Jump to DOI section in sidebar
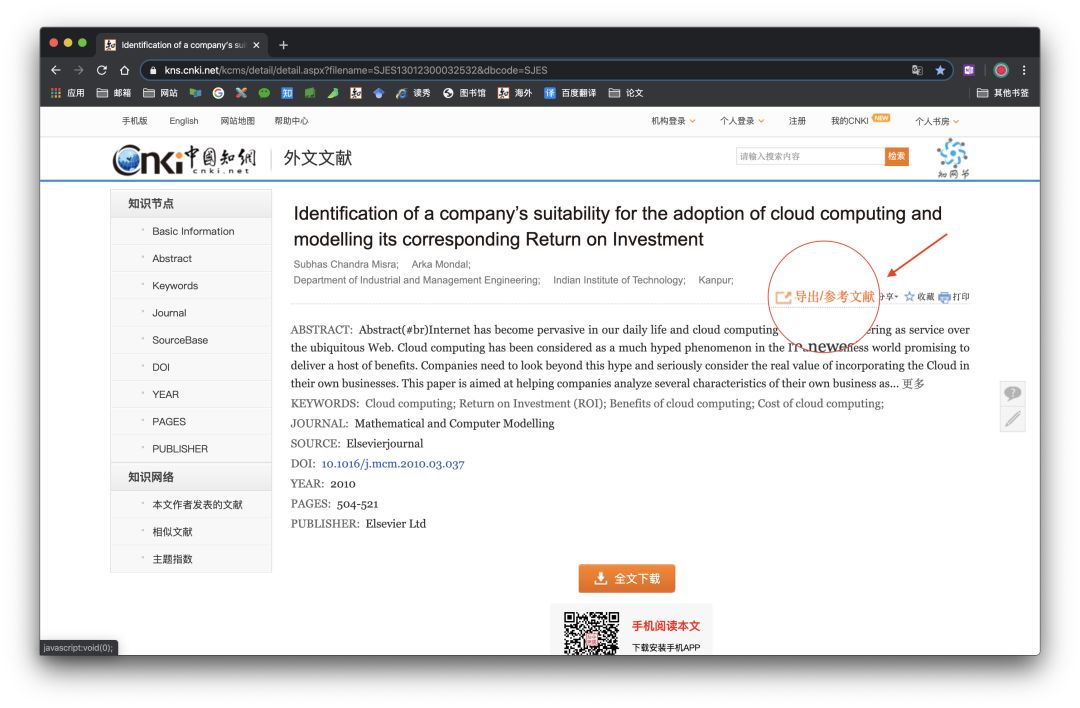The image size is (1080, 708). click(160, 367)
